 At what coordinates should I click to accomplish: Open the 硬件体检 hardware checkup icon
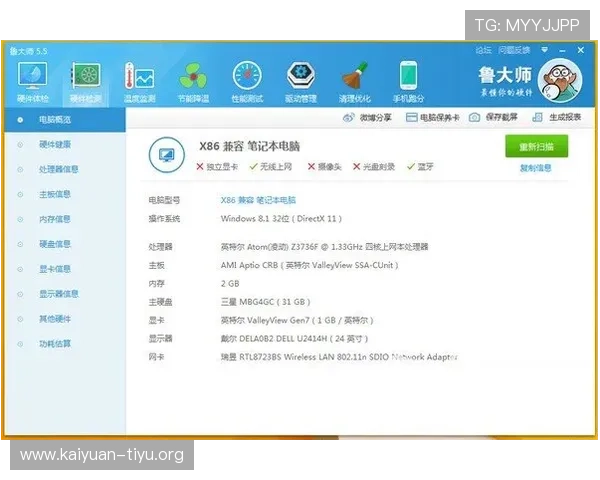click(x=33, y=82)
